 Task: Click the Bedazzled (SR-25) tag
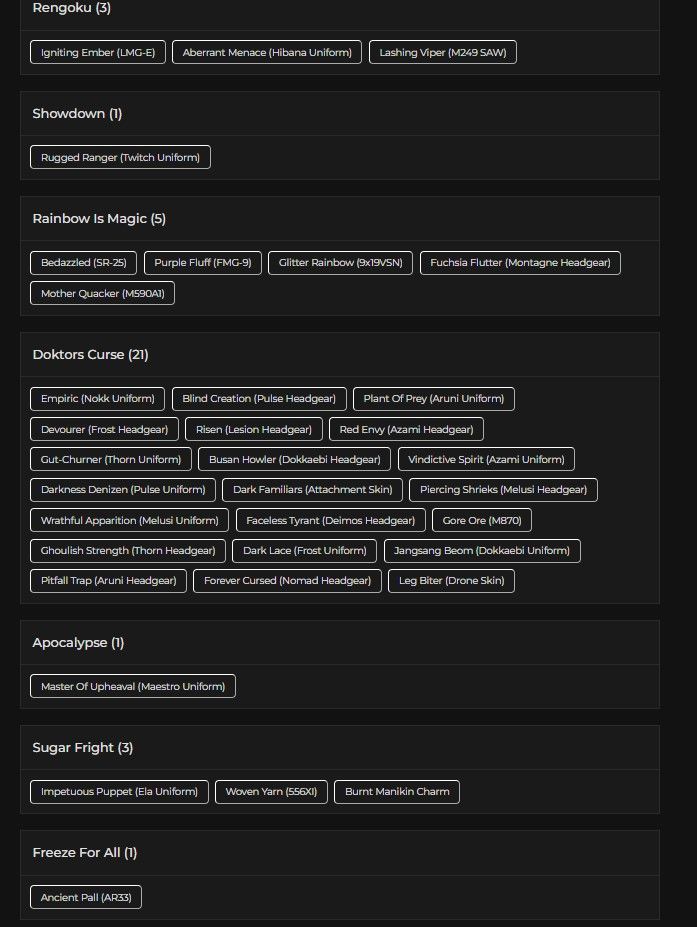84,263
